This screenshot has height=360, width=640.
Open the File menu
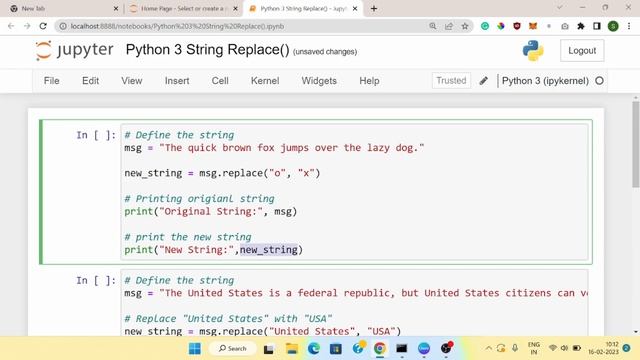51,81
